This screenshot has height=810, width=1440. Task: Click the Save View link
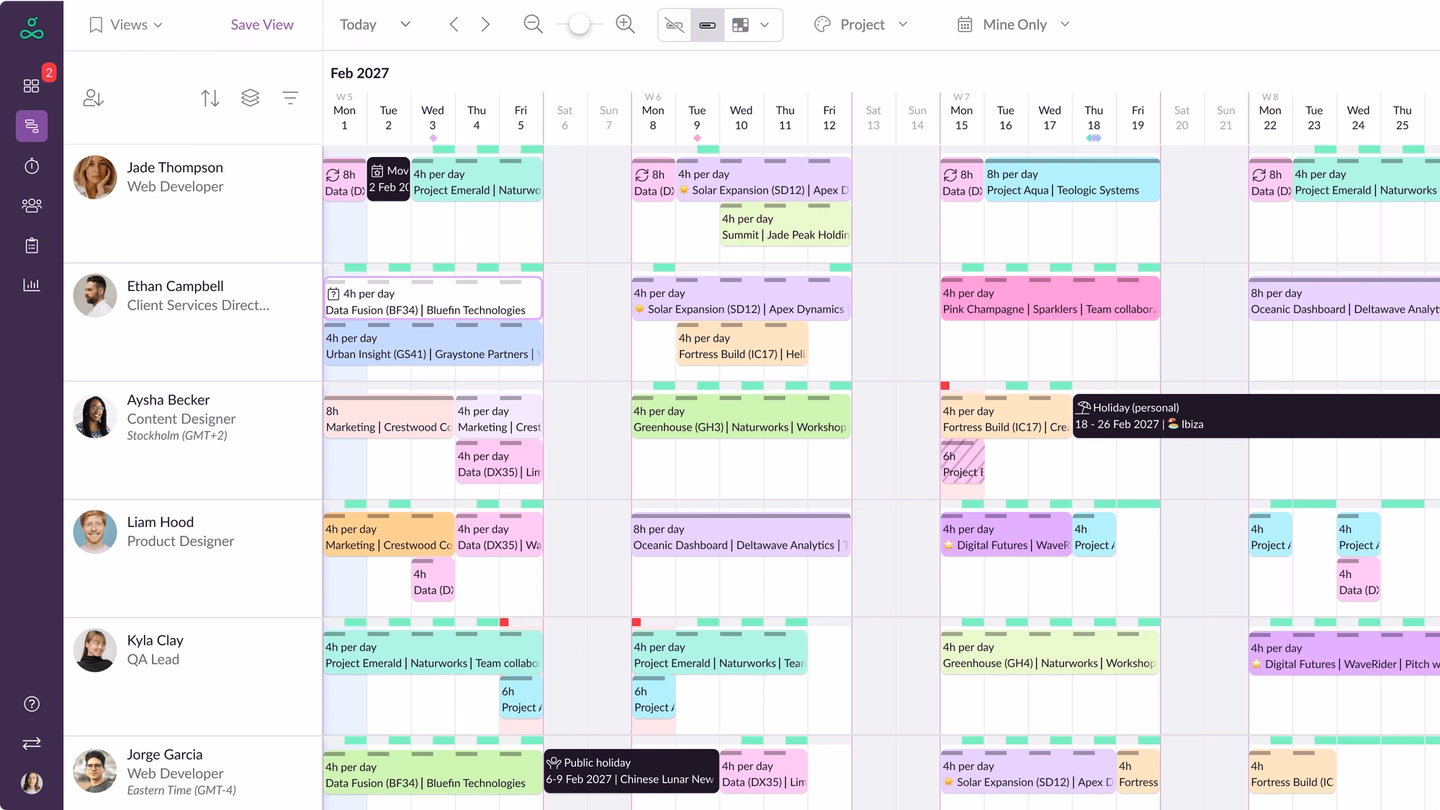pyautogui.click(x=261, y=24)
